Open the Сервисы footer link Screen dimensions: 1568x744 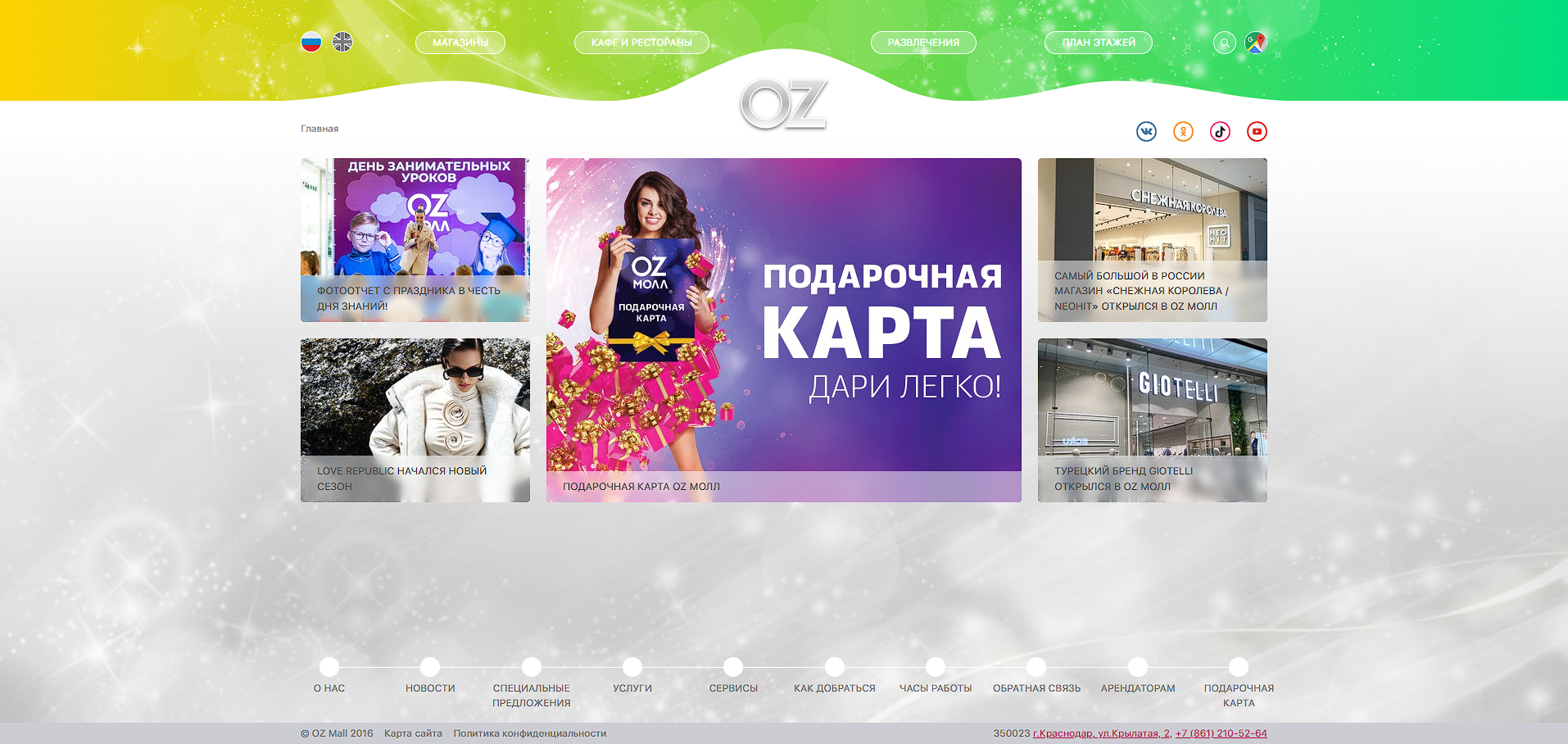tap(733, 688)
